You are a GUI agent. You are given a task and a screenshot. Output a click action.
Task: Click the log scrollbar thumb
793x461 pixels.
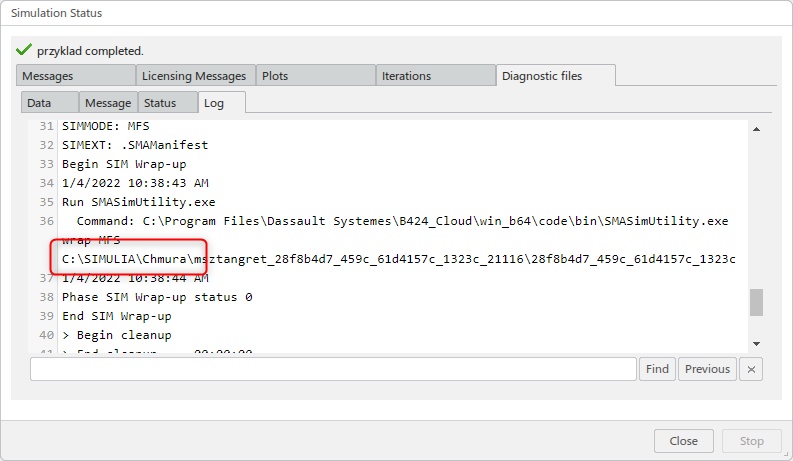(x=756, y=302)
